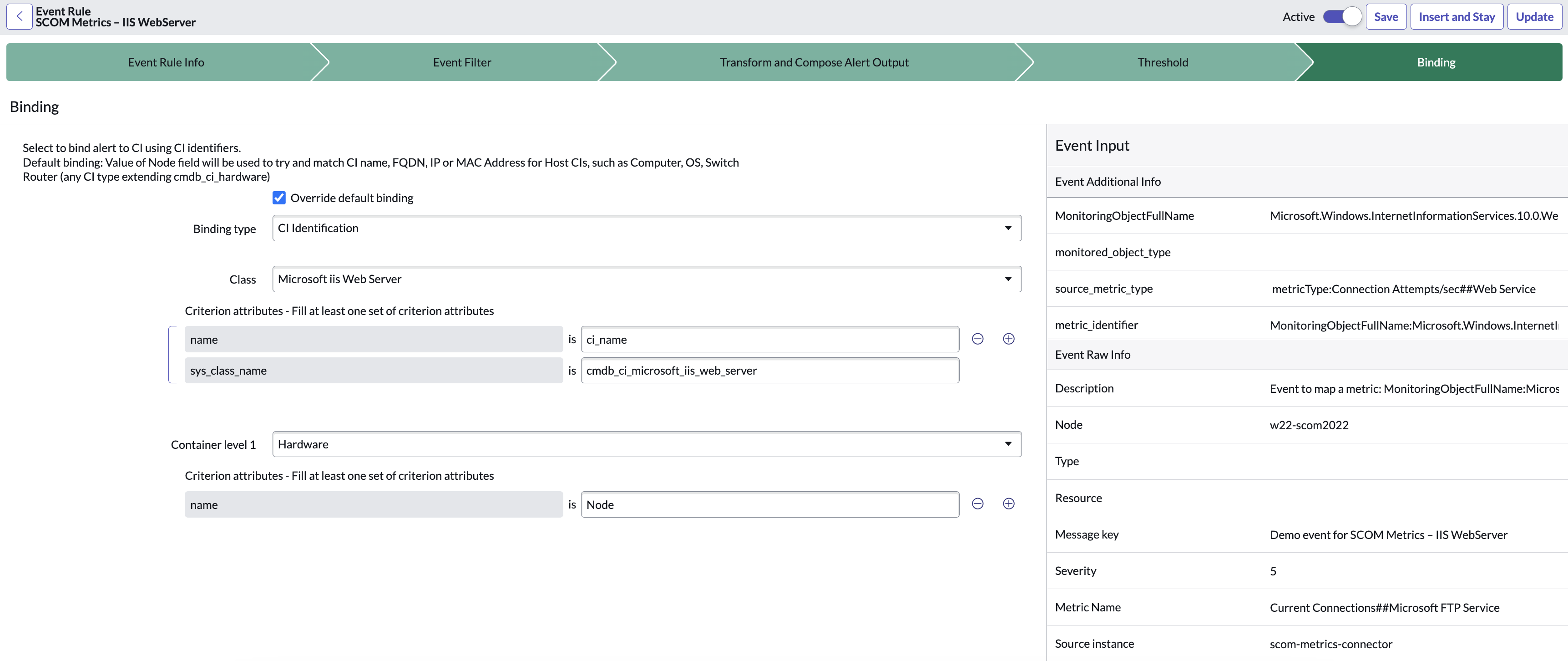Screen dimensions: 1568x661
Task: Click the Description value in Event Raw Info
Action: click(x=1414, y=388)
